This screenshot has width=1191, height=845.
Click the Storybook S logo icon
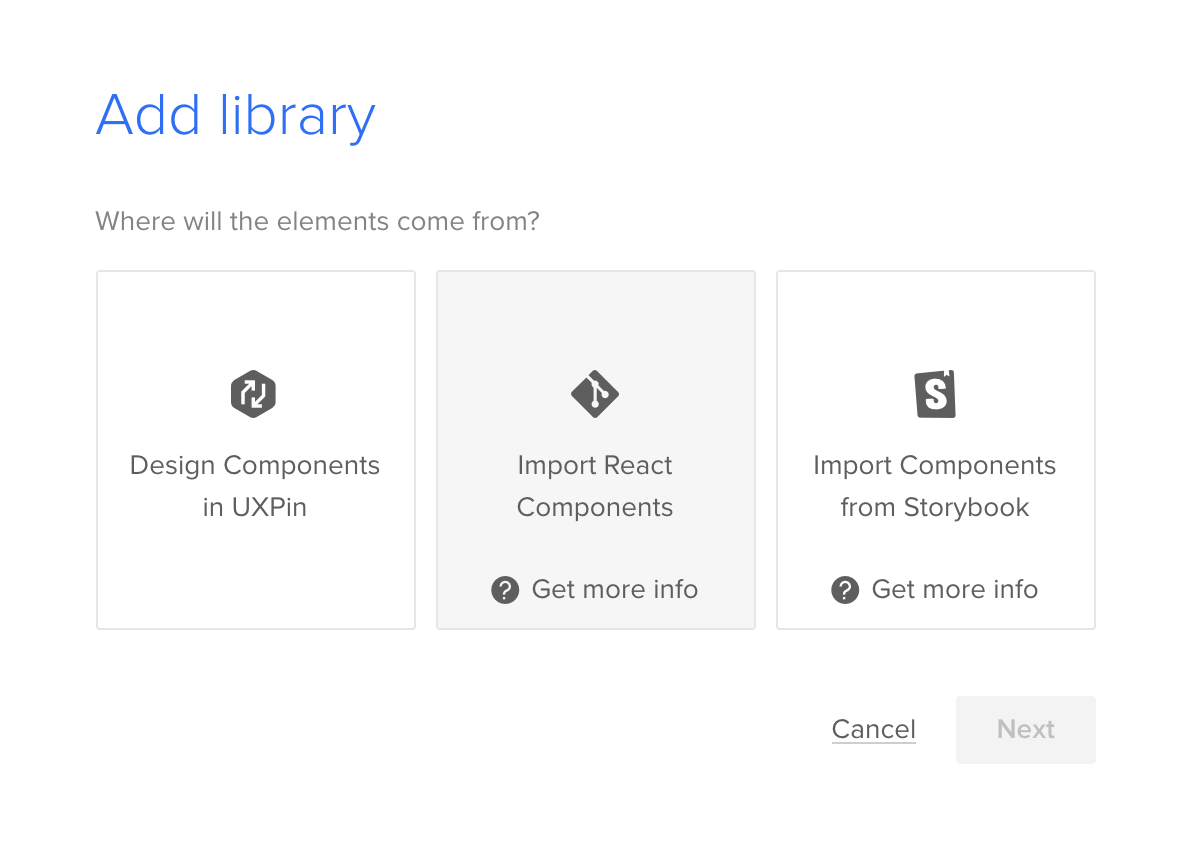tap(936, 394)
